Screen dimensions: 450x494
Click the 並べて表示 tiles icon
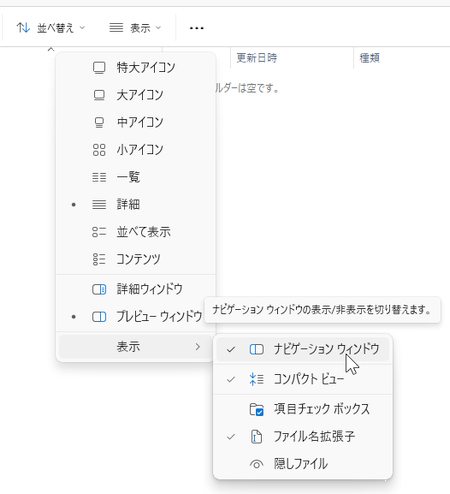coord(99,232)
